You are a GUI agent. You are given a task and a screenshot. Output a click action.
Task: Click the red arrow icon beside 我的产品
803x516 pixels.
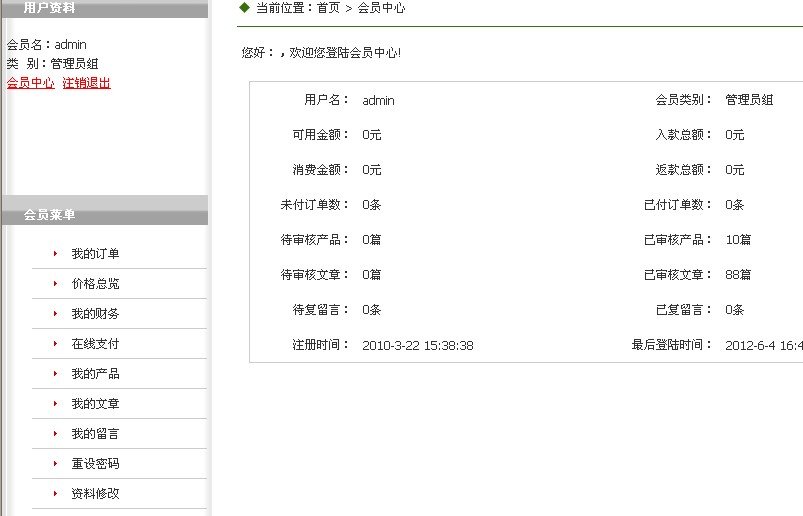click(56, 374)
